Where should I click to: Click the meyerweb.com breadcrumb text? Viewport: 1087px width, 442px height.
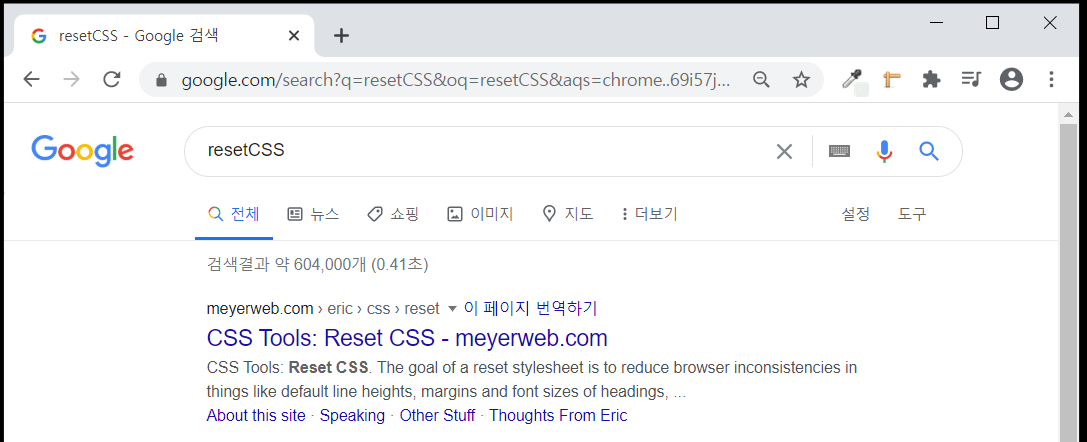click(x=260, y=308)
